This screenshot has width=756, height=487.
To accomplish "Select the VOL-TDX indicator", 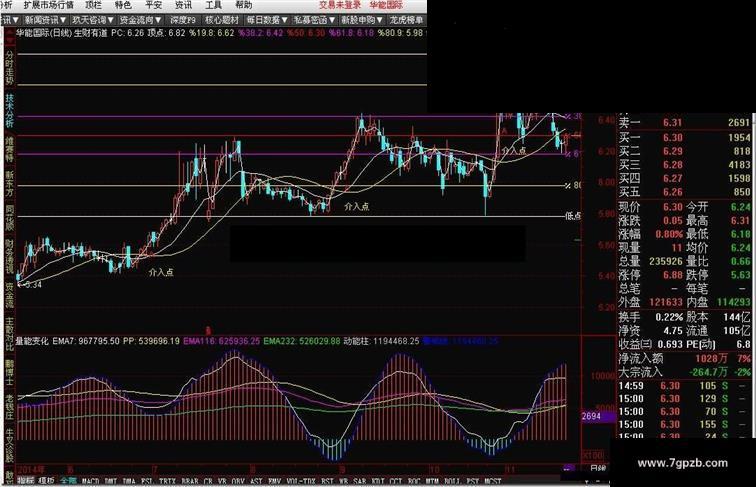I will (300, 481).
